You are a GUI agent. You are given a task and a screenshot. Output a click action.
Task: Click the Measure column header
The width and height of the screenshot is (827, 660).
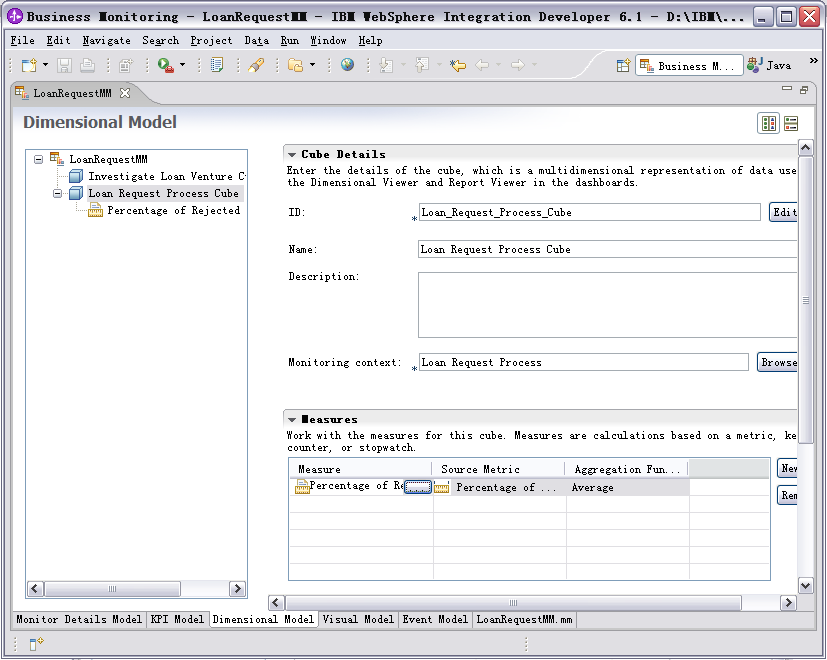[360, 469]
